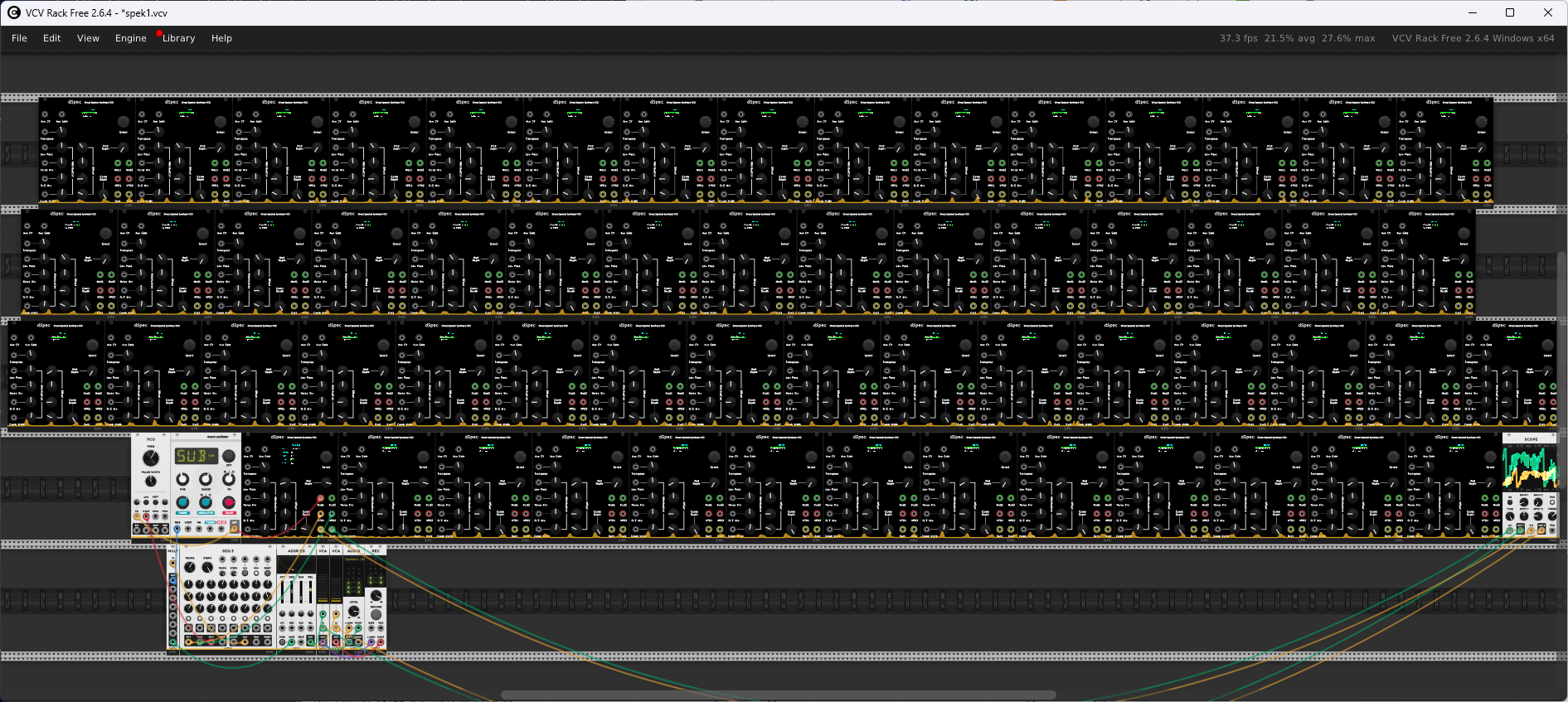Click the REC module input level knob
This screenshot has width=1568, height=702.
[x=376, y=597]
